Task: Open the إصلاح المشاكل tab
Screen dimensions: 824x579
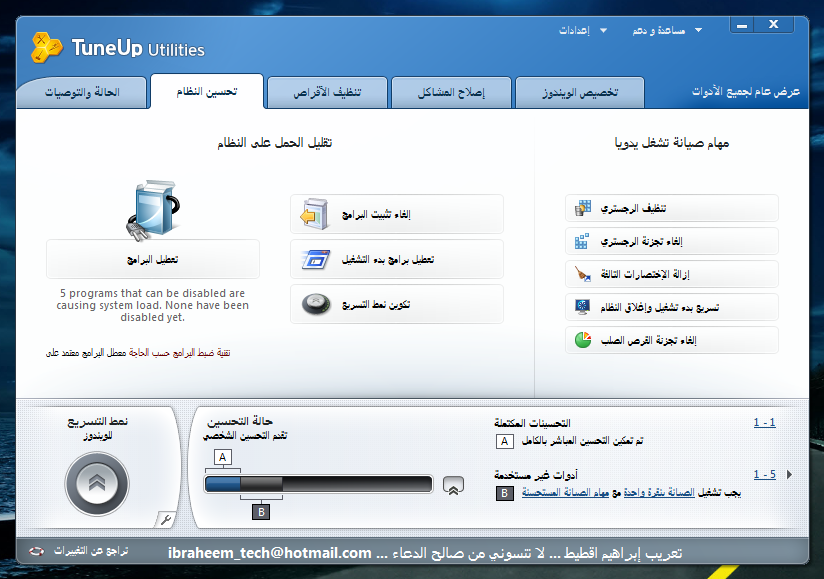Action: (x=451, y=92)
